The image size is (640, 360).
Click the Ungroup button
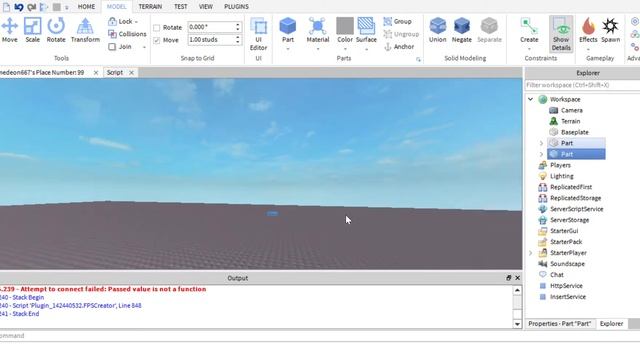[401, 34]
